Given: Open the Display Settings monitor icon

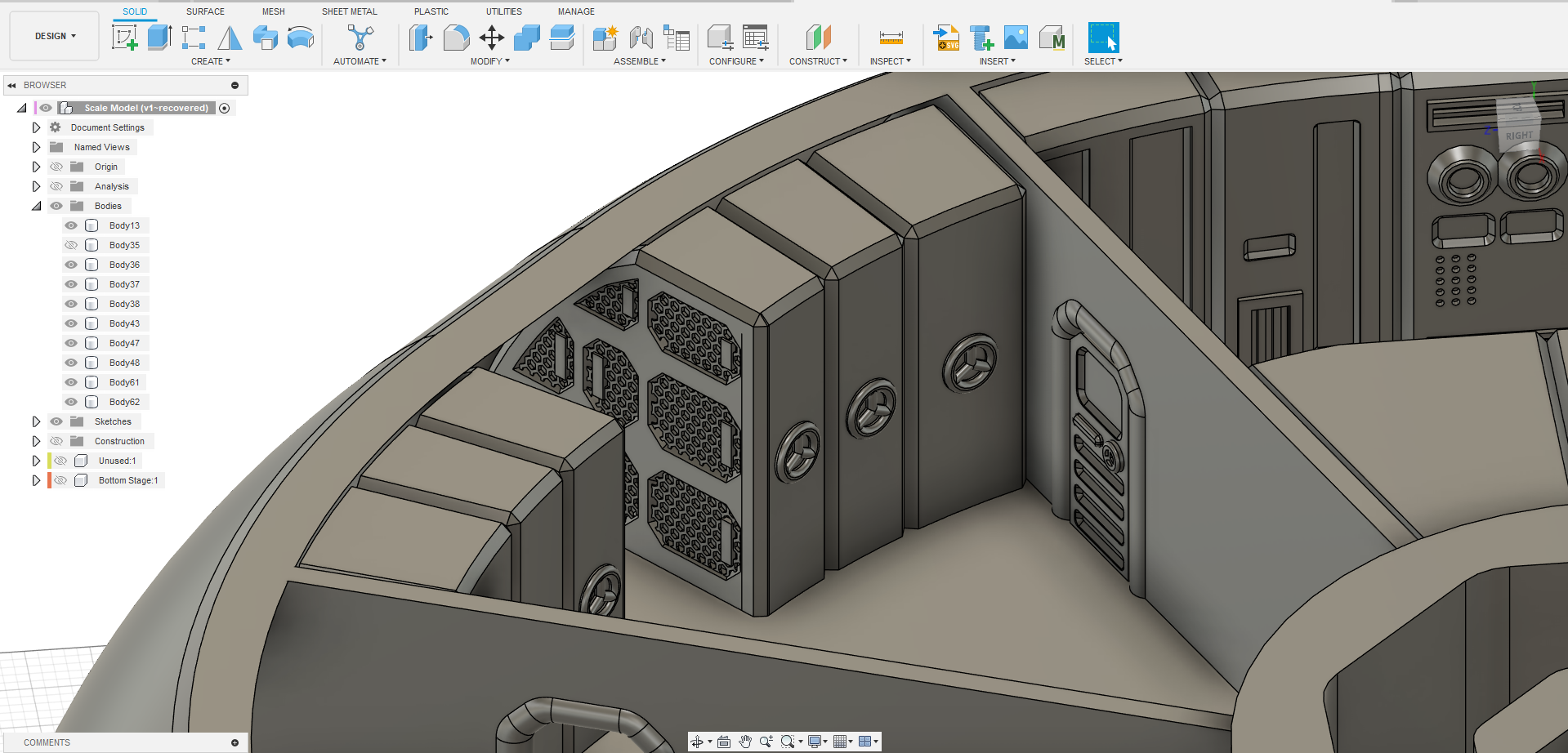Looking at the screenshot, I should [816, 742].
